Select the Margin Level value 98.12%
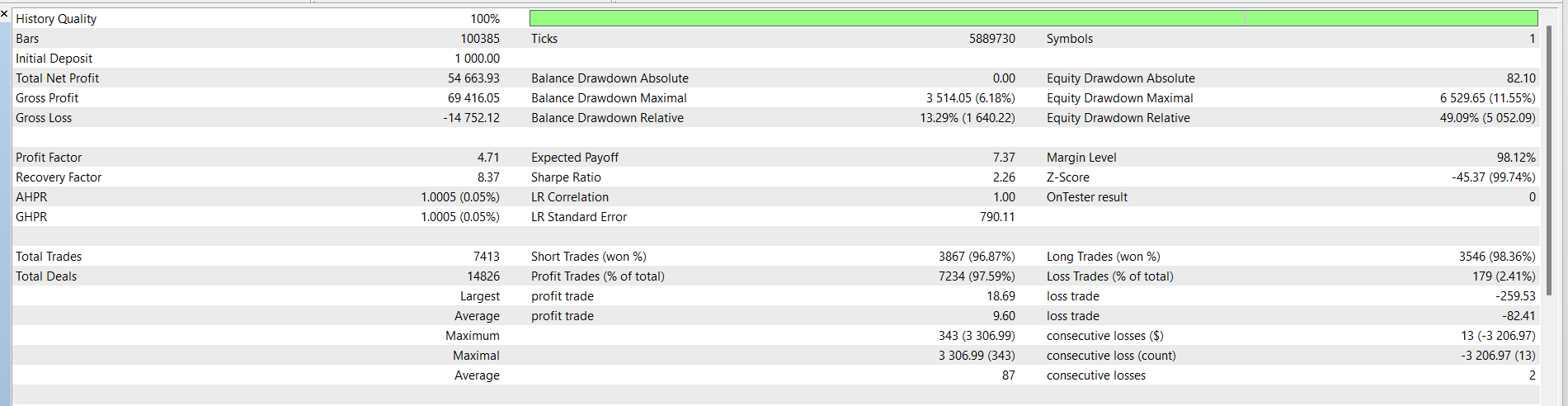The image size is (1568, 406). pos(1515,158)
